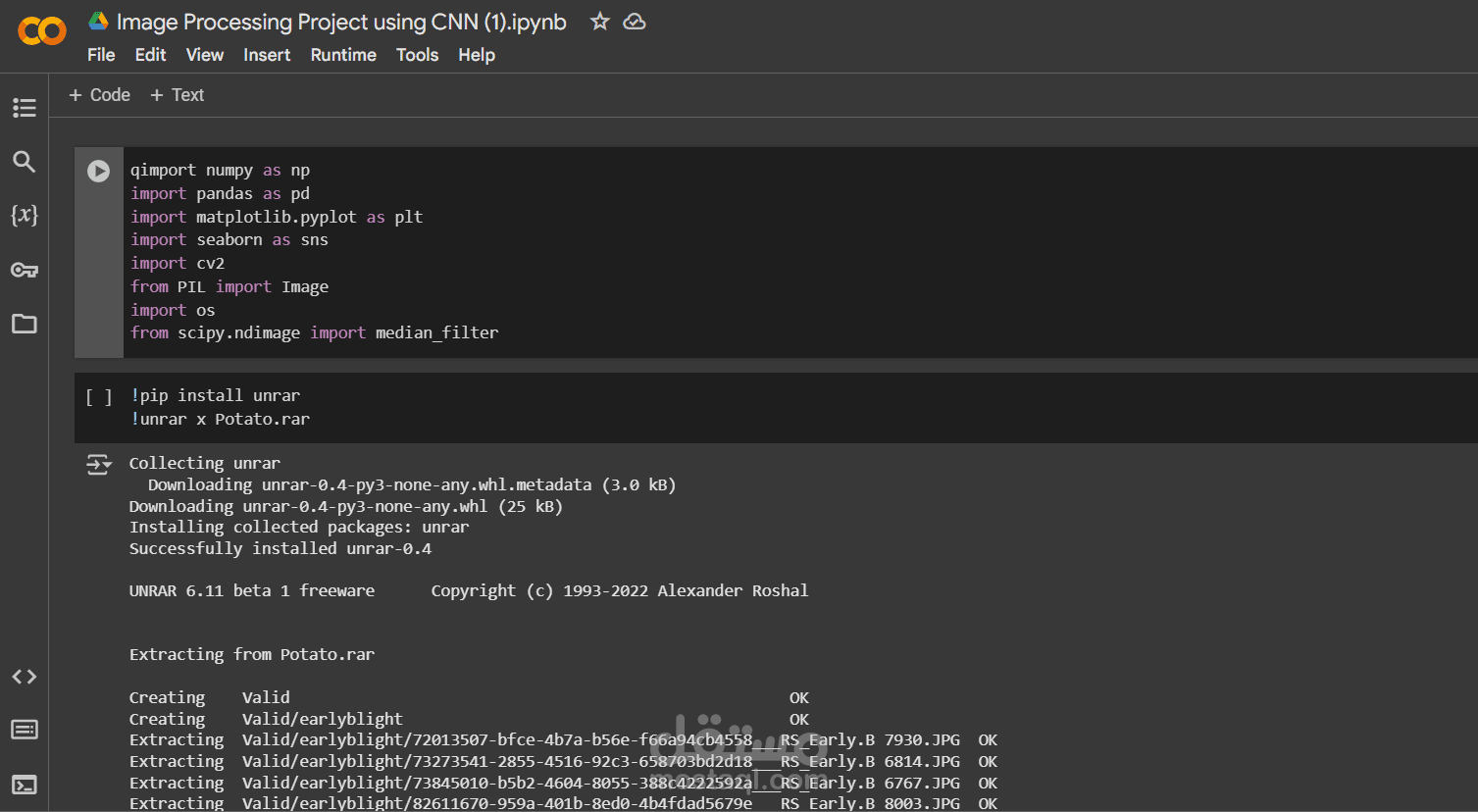Click the 'median_filter' import line

pyautogui.click(x=314, y=332)
